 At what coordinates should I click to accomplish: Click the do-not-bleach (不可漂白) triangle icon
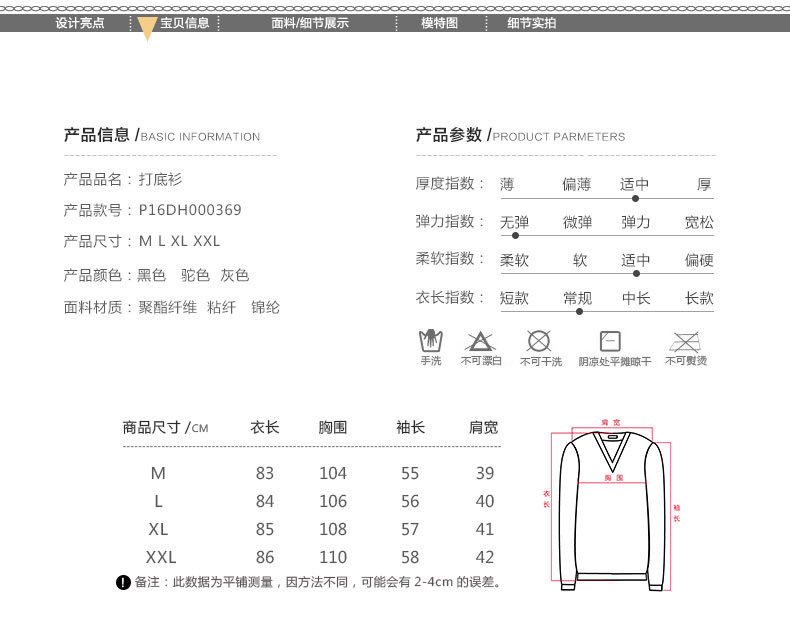click(481, 341)
